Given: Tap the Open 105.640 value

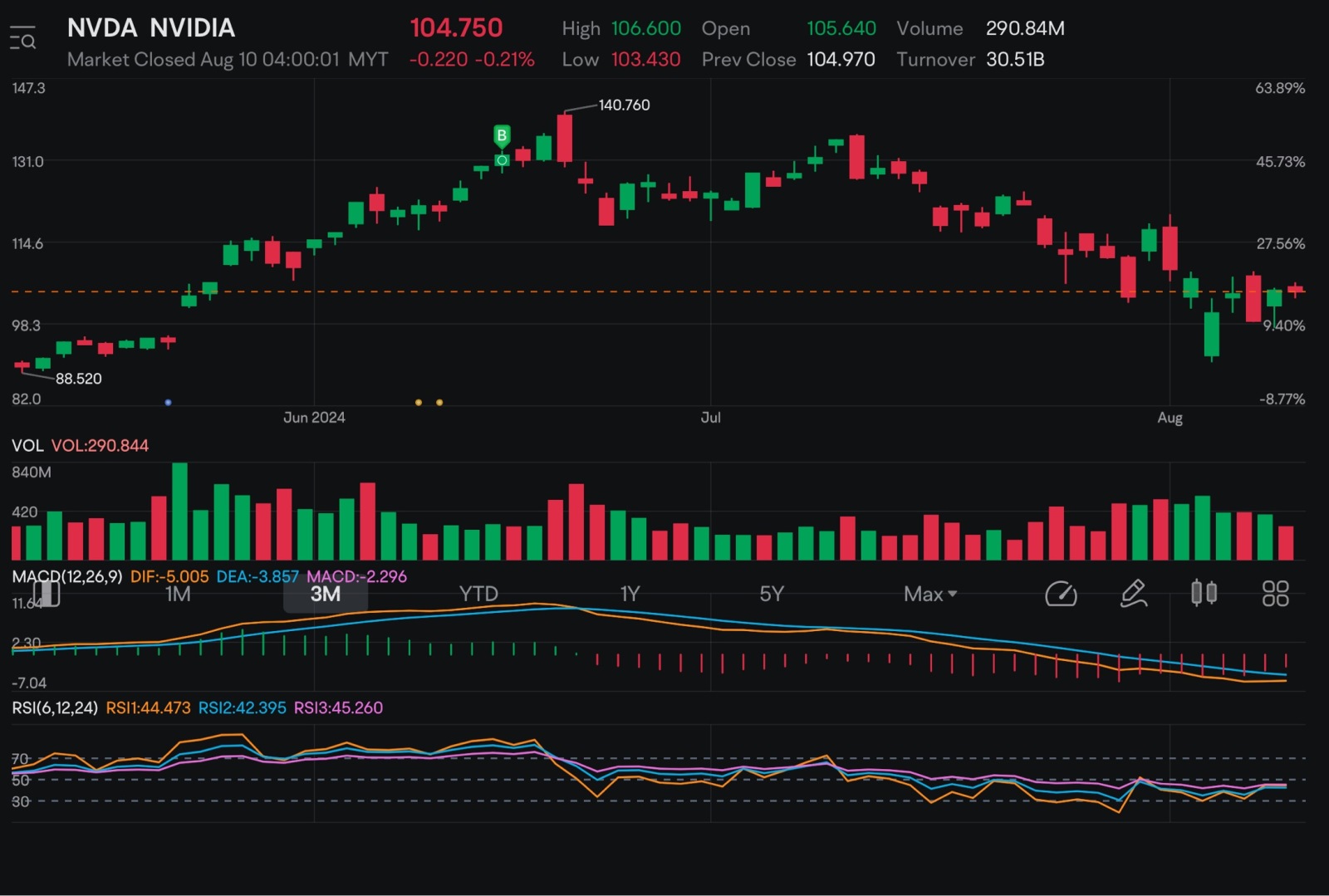Looking at the screenshot, I should 841,28.
